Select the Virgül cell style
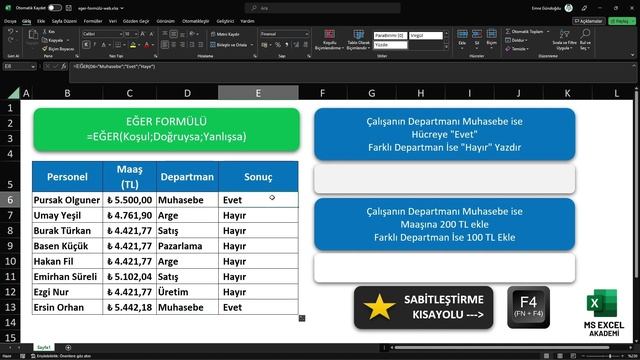 (426, 36)
